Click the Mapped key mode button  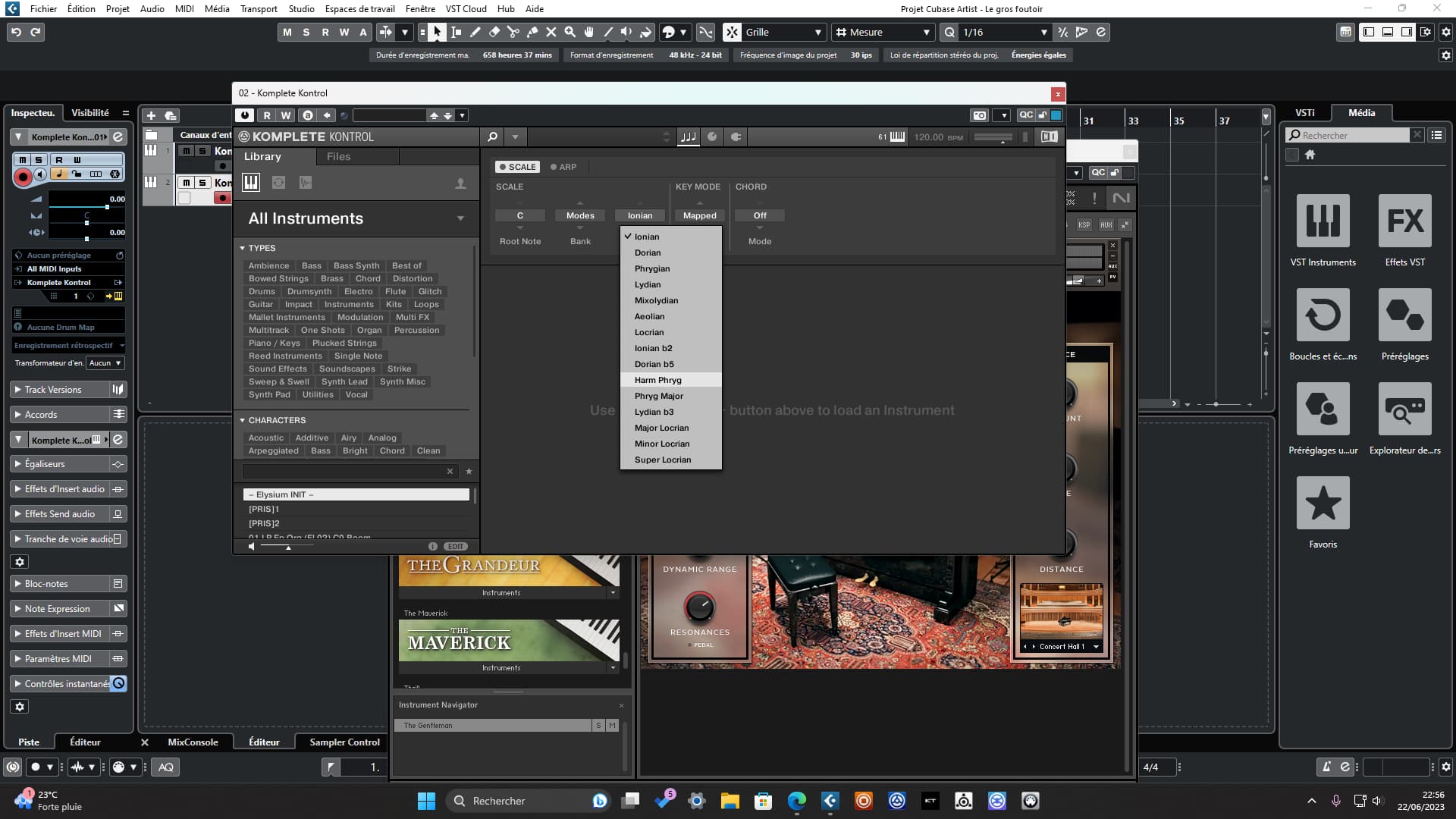(x=699, y=215)
